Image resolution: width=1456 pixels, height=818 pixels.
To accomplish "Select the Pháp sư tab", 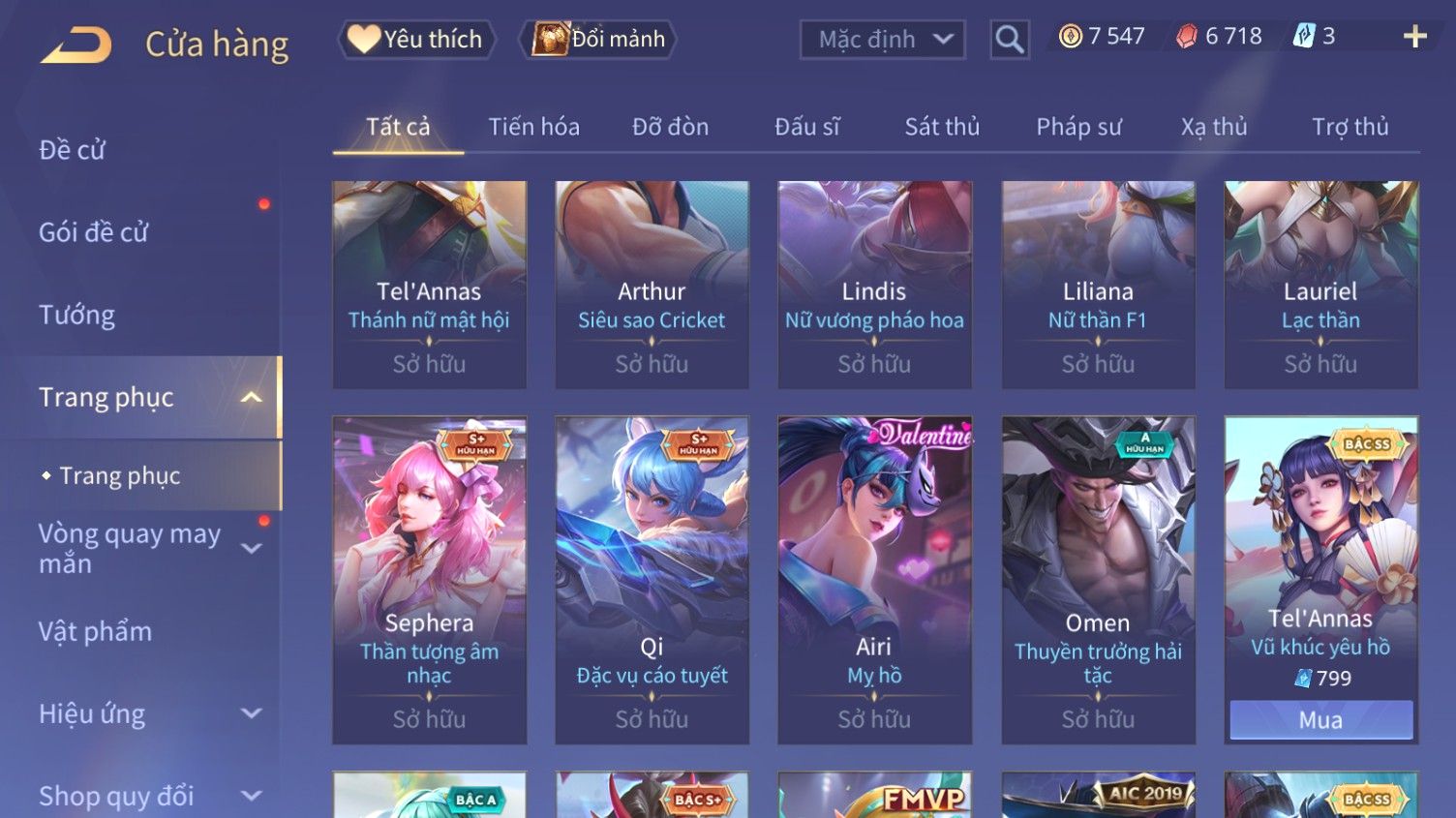I will [1078, 127].
